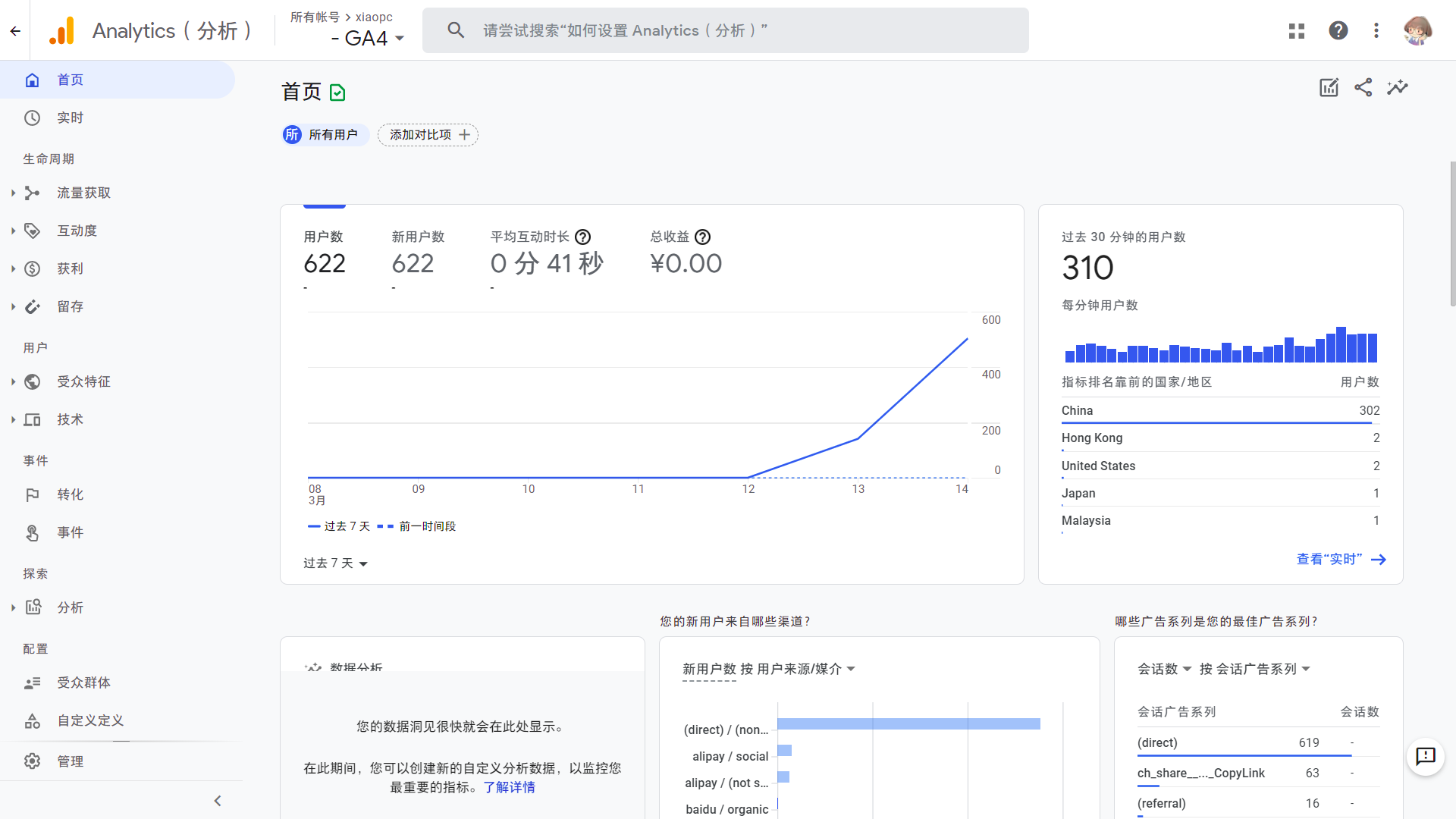The image size is (1456, 819).
Task: Go to 实时 in the sidebar
Action: pyautogui.click(x=70, y=118)
